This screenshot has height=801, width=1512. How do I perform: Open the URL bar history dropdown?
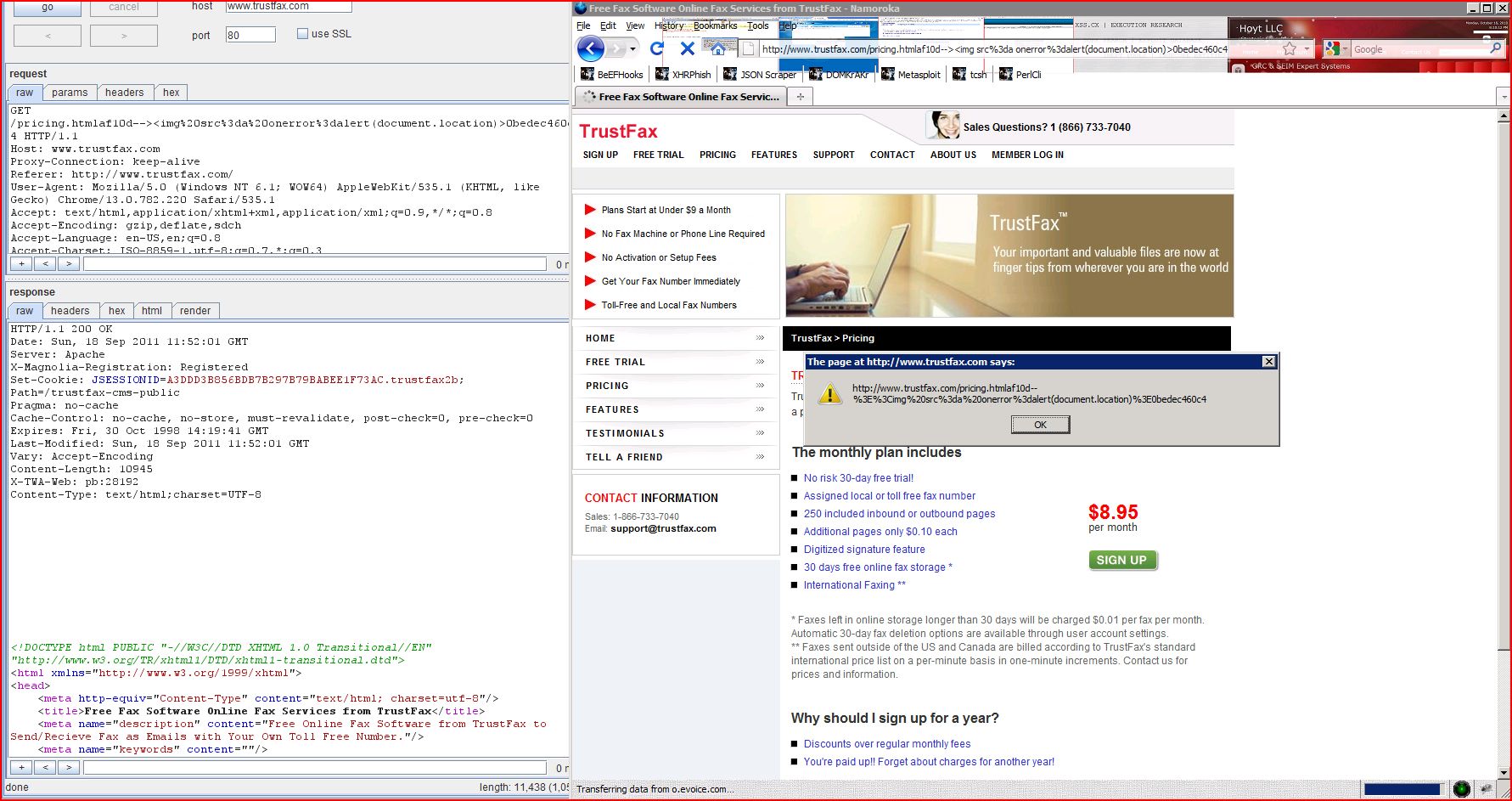1307,49
